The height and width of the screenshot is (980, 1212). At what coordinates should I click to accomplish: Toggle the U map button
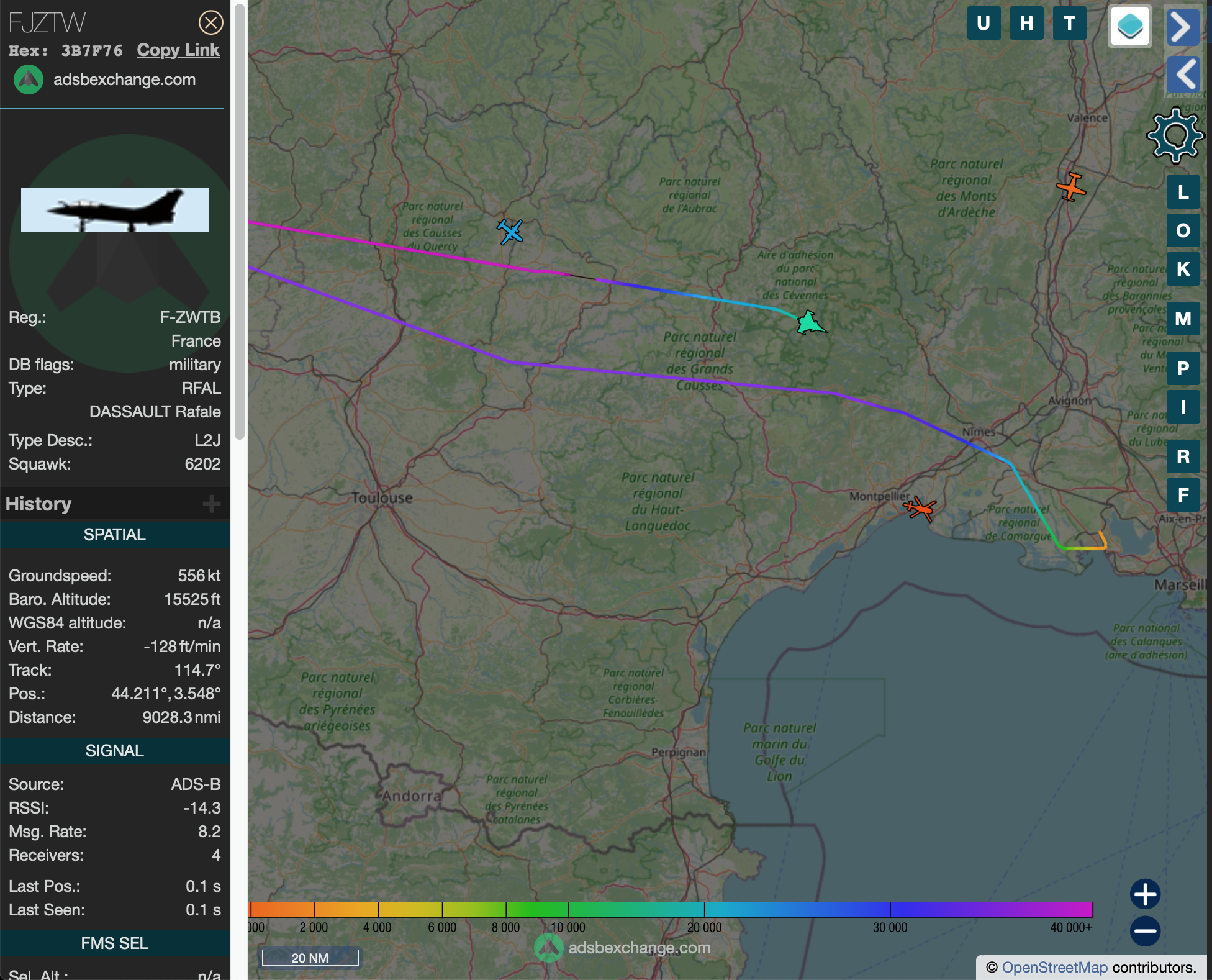[984, 24]
